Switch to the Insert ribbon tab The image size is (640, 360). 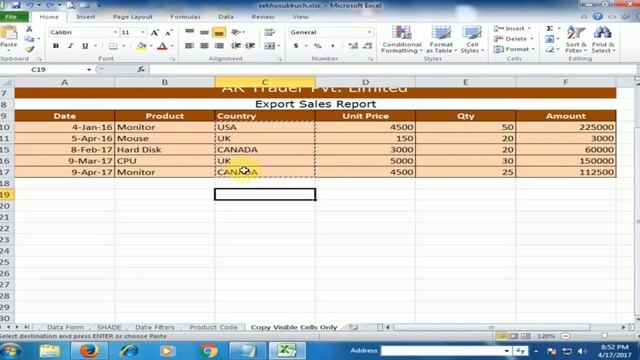tap(85, 17)
